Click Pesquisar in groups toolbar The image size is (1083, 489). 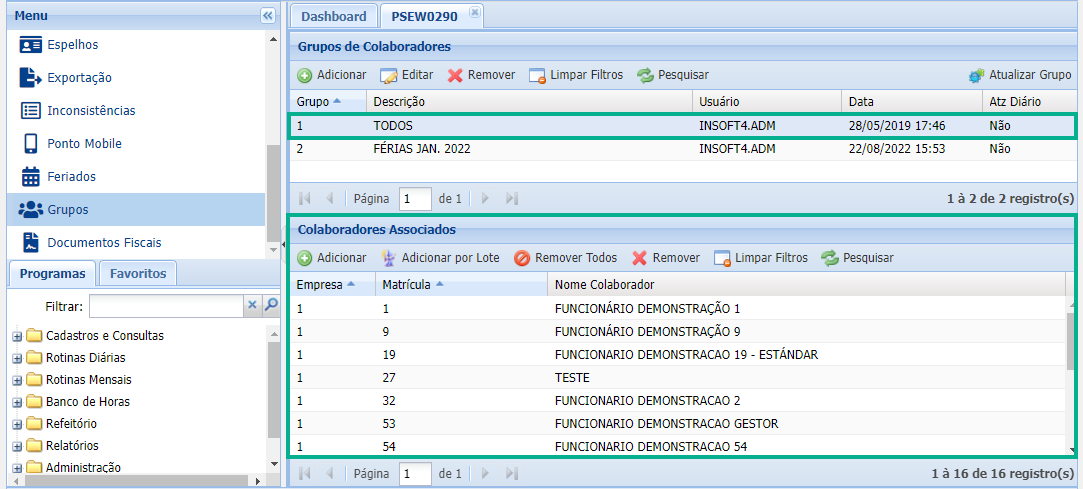point(673,75)
